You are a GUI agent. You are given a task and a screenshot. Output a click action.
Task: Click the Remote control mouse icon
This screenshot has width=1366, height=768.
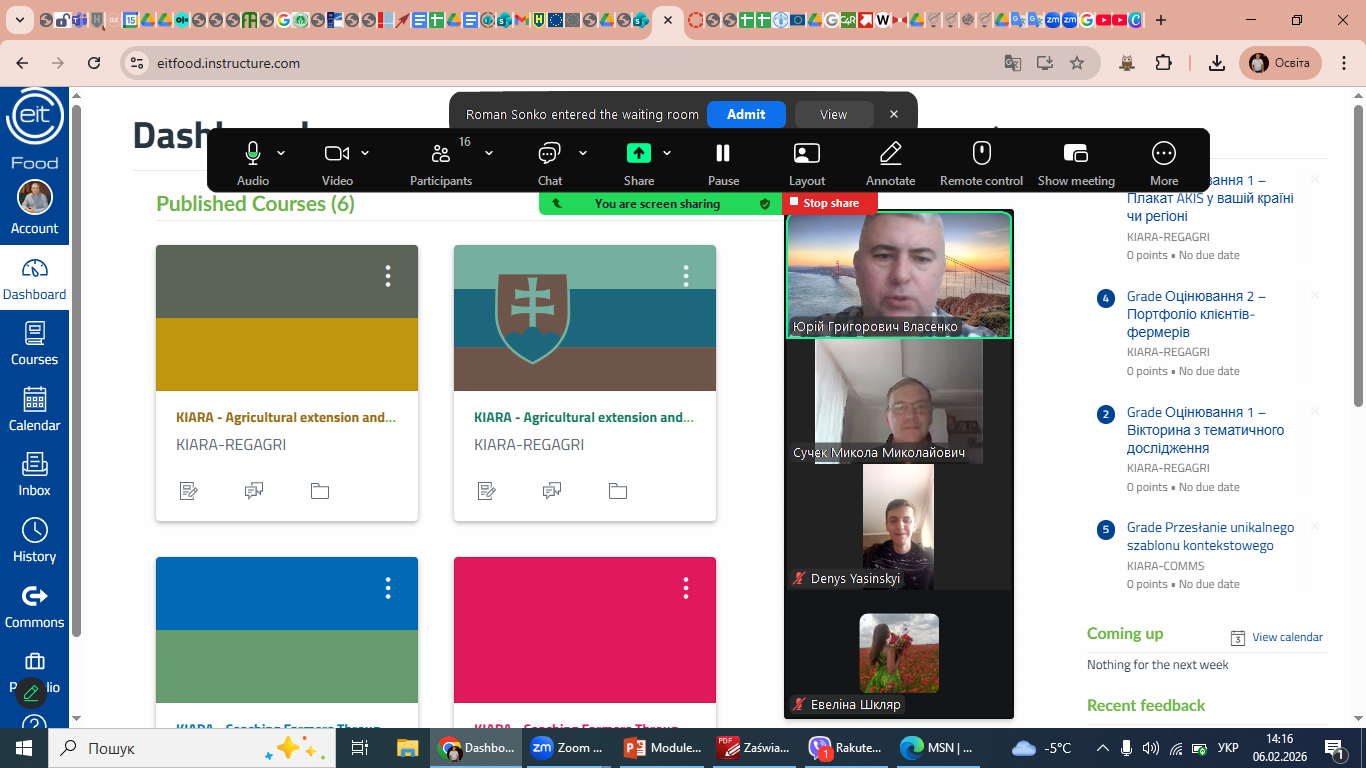pyautogui.click(x=982, y=153)
